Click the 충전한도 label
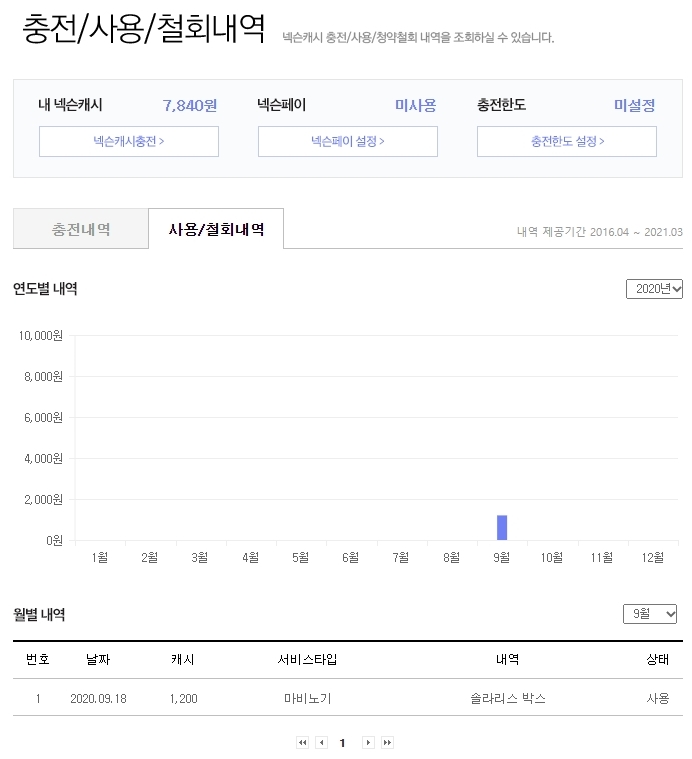The width and height of the screenshot is (692, 759). (x=501, y=105)
